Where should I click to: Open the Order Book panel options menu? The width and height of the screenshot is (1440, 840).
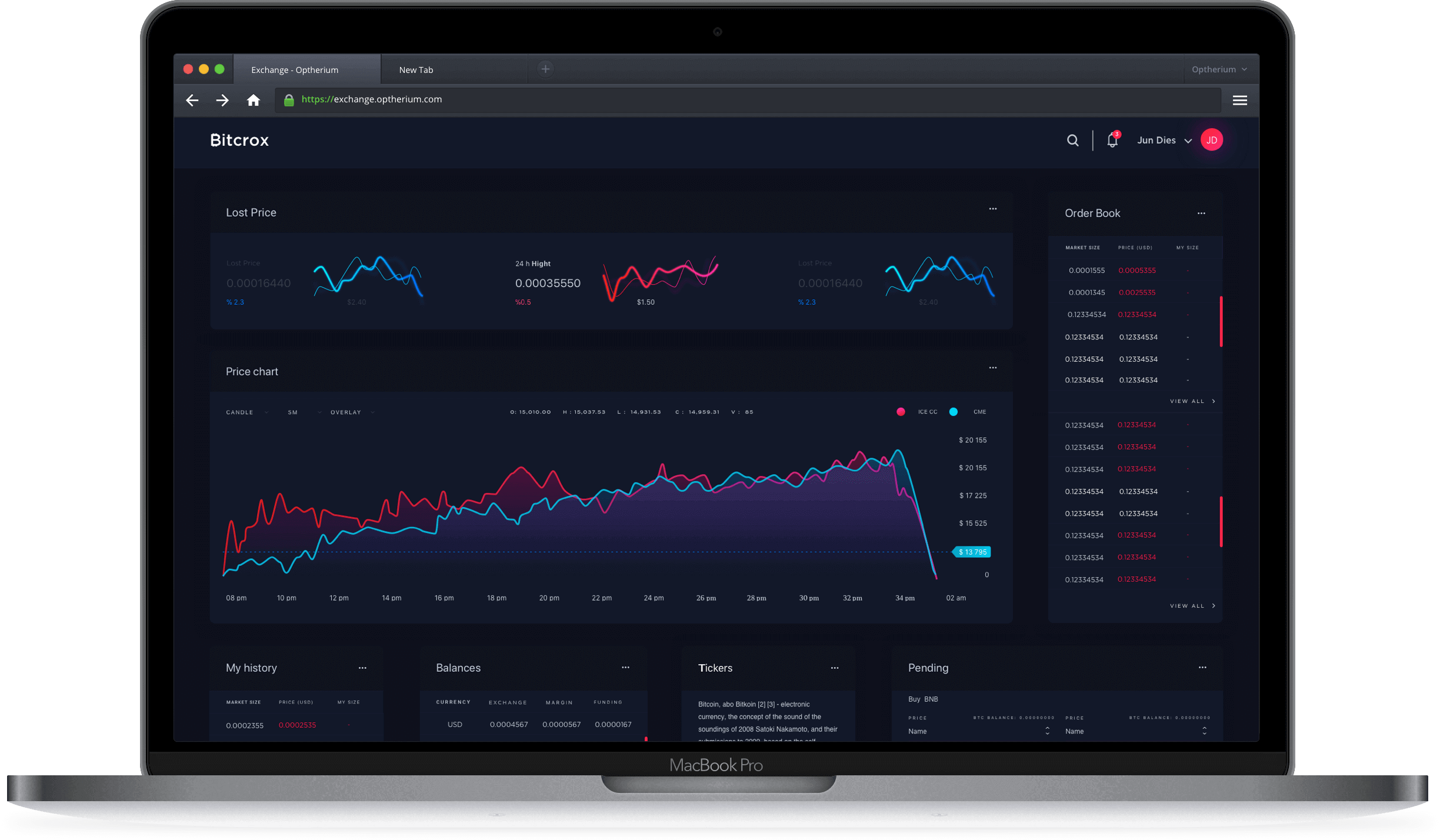tap(1201, 214)
